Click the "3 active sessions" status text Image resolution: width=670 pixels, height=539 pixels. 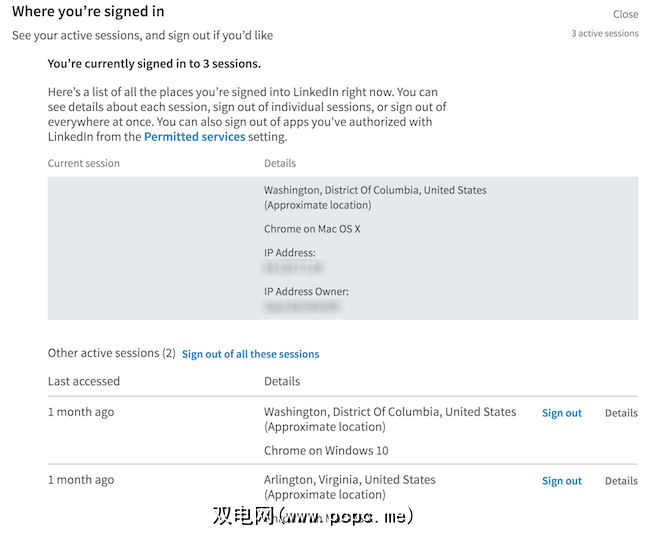tap(604, 33)
